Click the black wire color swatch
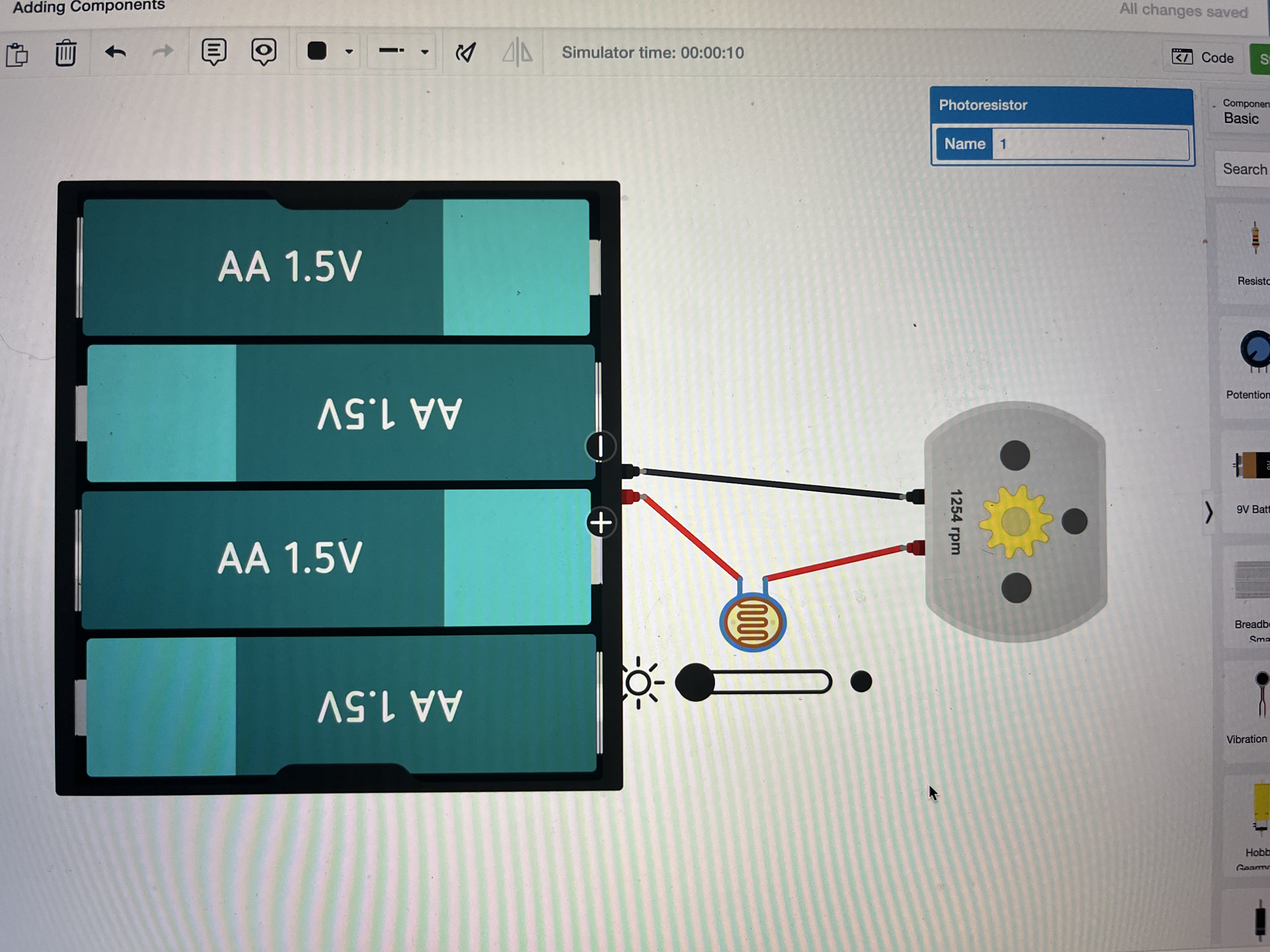Screen dimensions: 1270x952 317,50
